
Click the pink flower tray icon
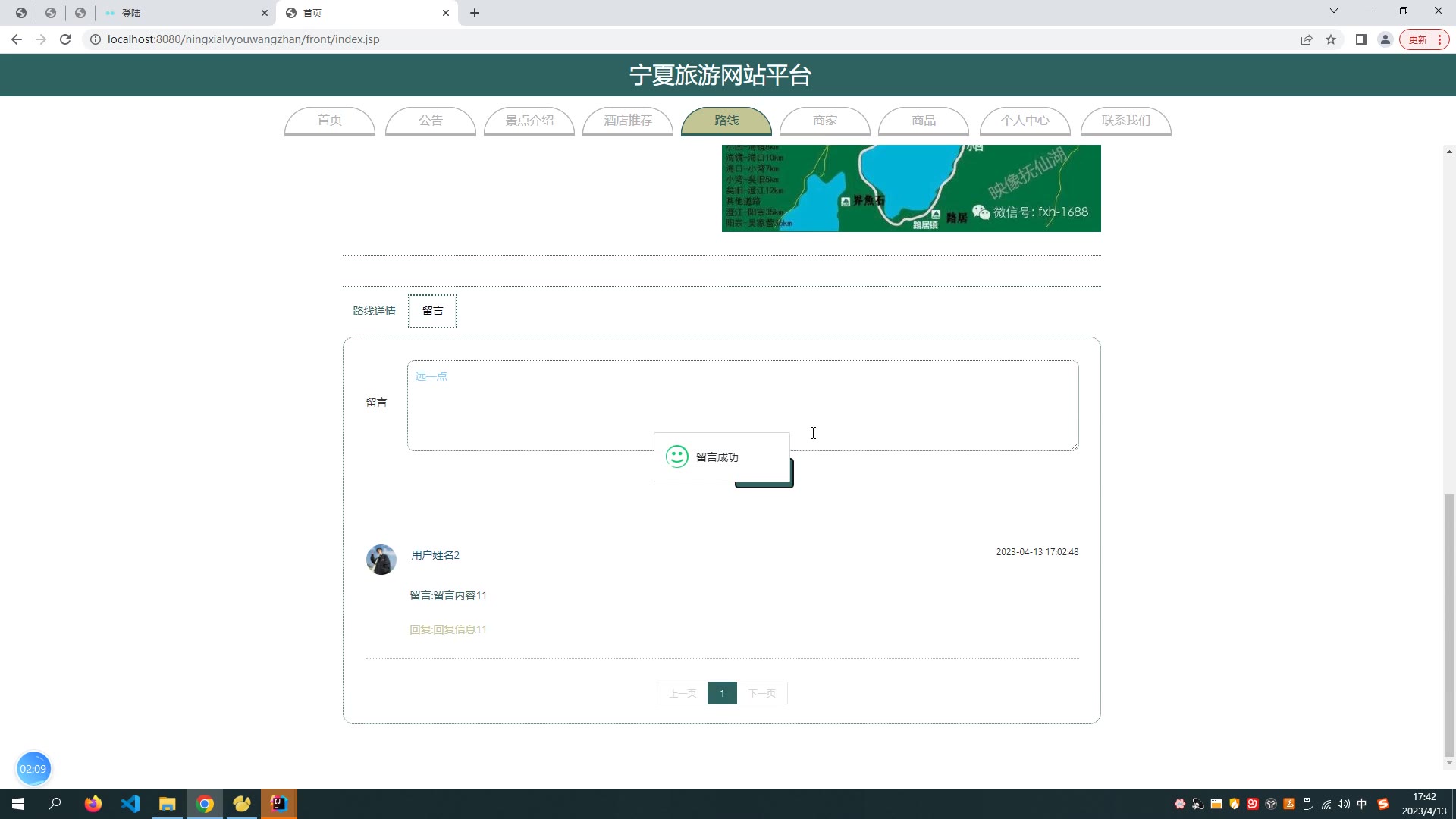(x=1180, y=804)
